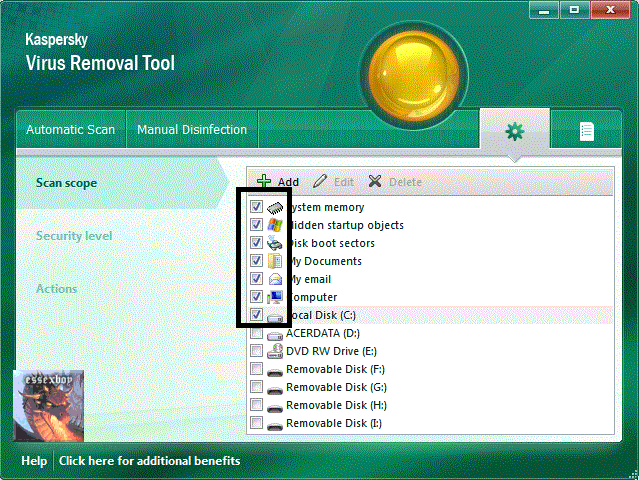Select the Computer row text
The height and width of the screenshot is (480, 639).
click(x=312, y=297)
